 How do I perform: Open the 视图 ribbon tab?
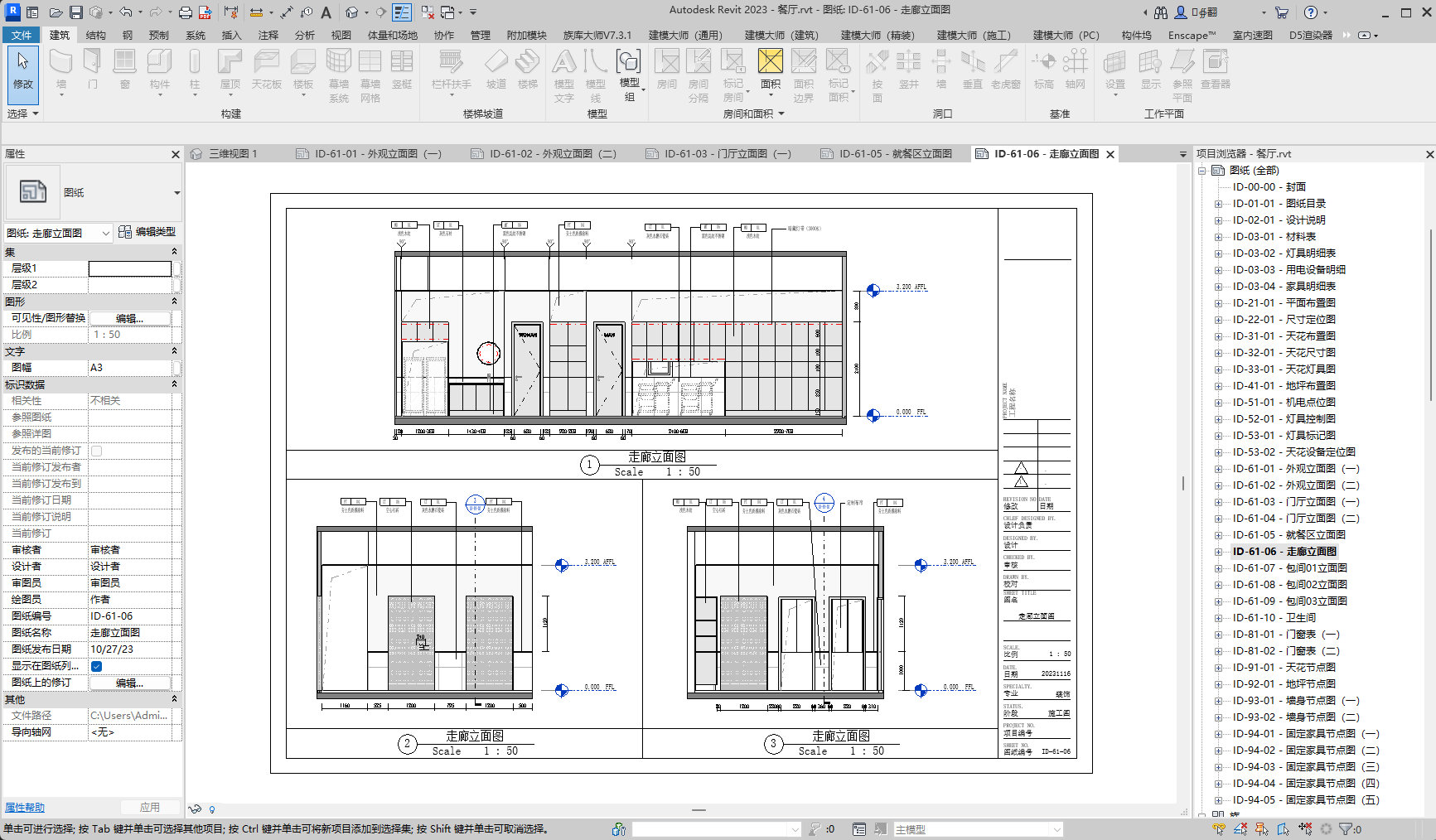pos(341,35)
